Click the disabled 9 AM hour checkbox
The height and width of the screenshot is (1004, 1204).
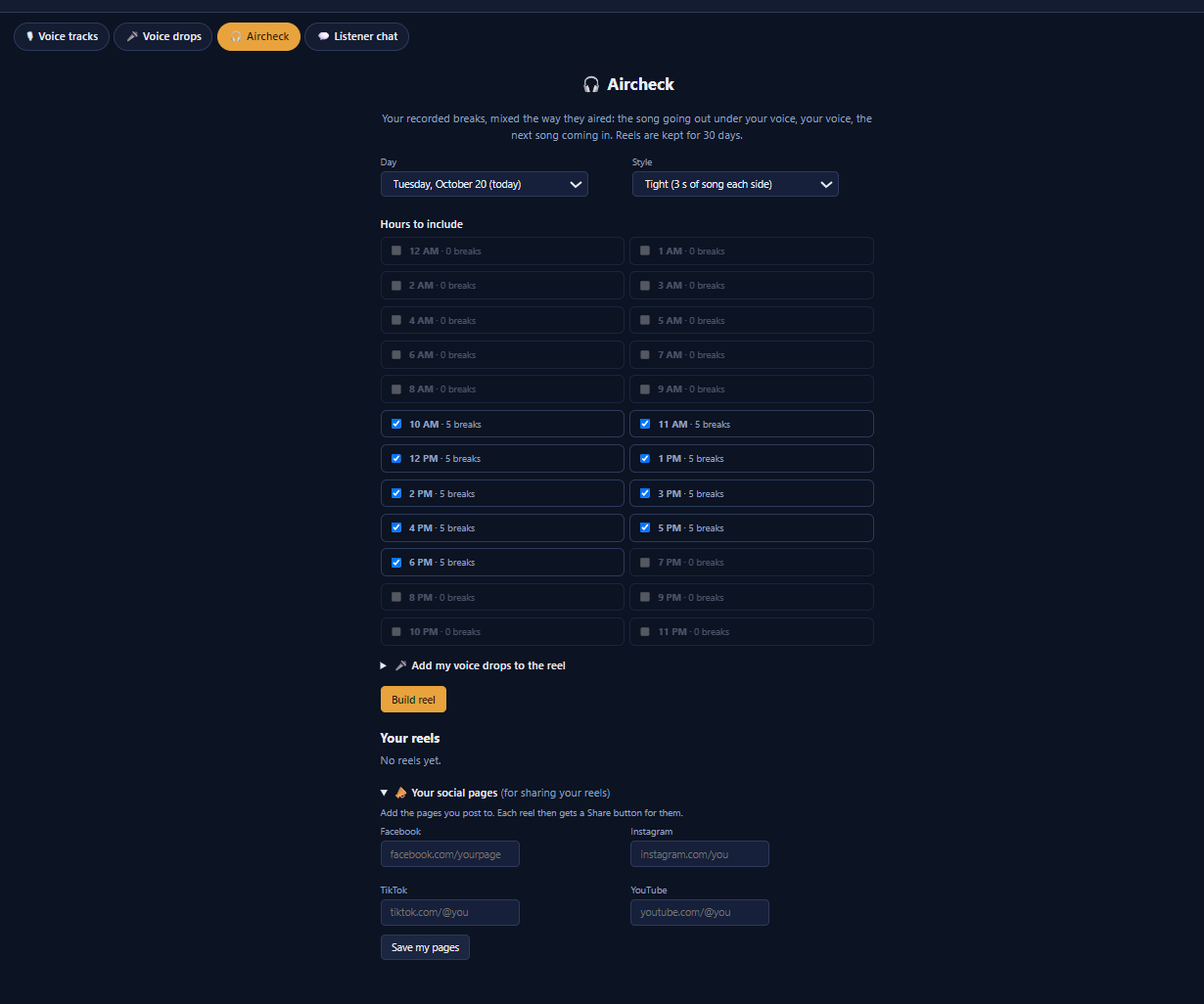645,388
